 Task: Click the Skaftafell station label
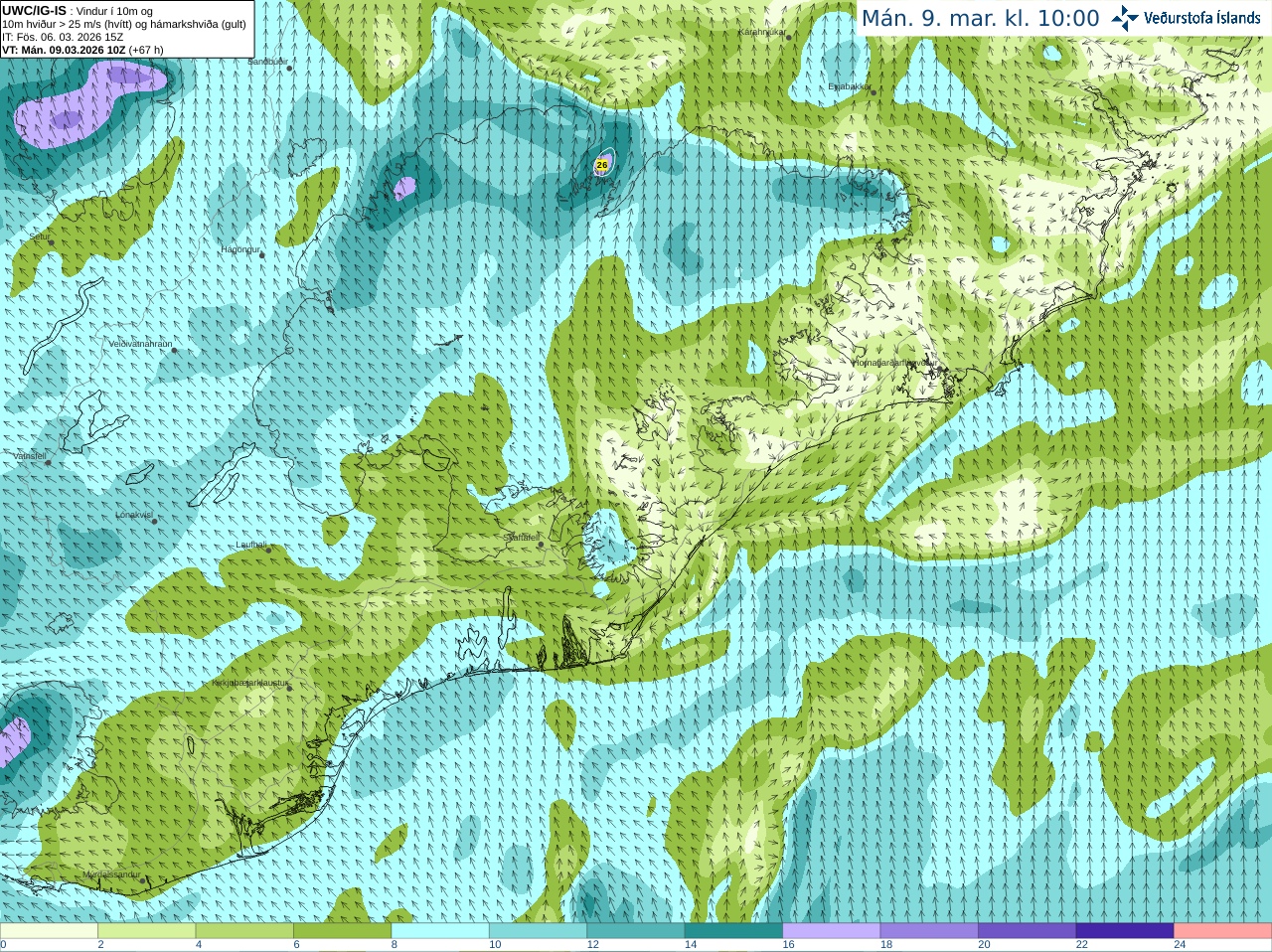(521, 538)
